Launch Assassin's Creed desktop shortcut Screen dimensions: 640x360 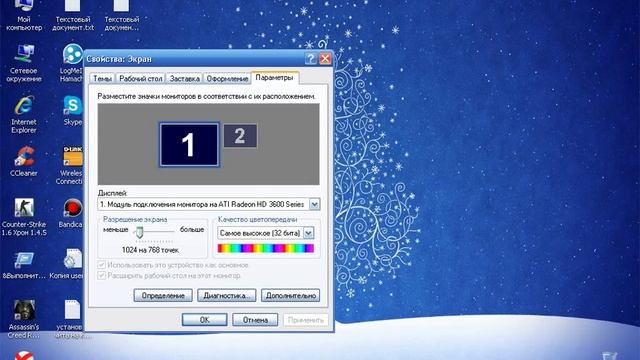coord(24,320)
